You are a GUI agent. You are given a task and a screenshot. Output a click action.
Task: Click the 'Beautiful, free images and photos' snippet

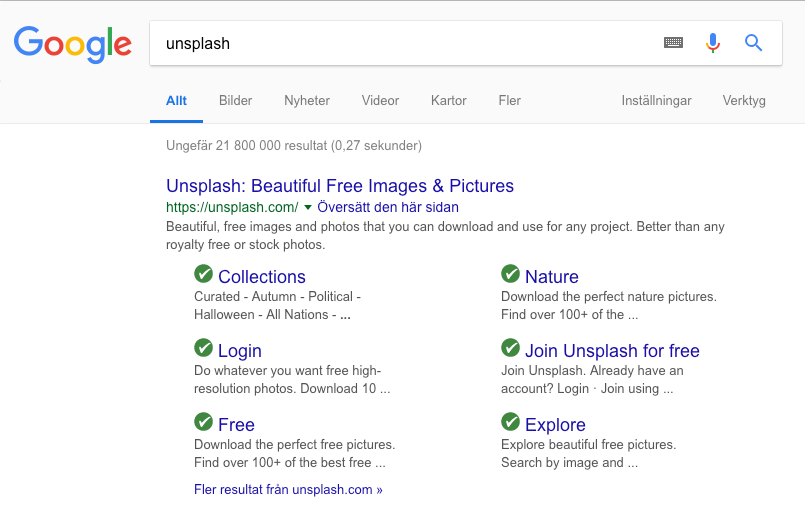445,236
